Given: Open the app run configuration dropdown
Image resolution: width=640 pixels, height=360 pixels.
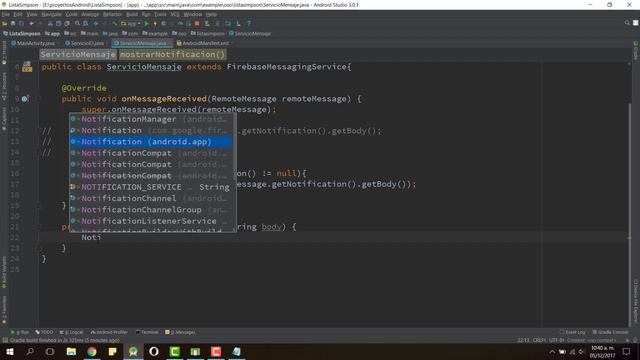Looking at the screenshot, I should (x=131, y=24).
